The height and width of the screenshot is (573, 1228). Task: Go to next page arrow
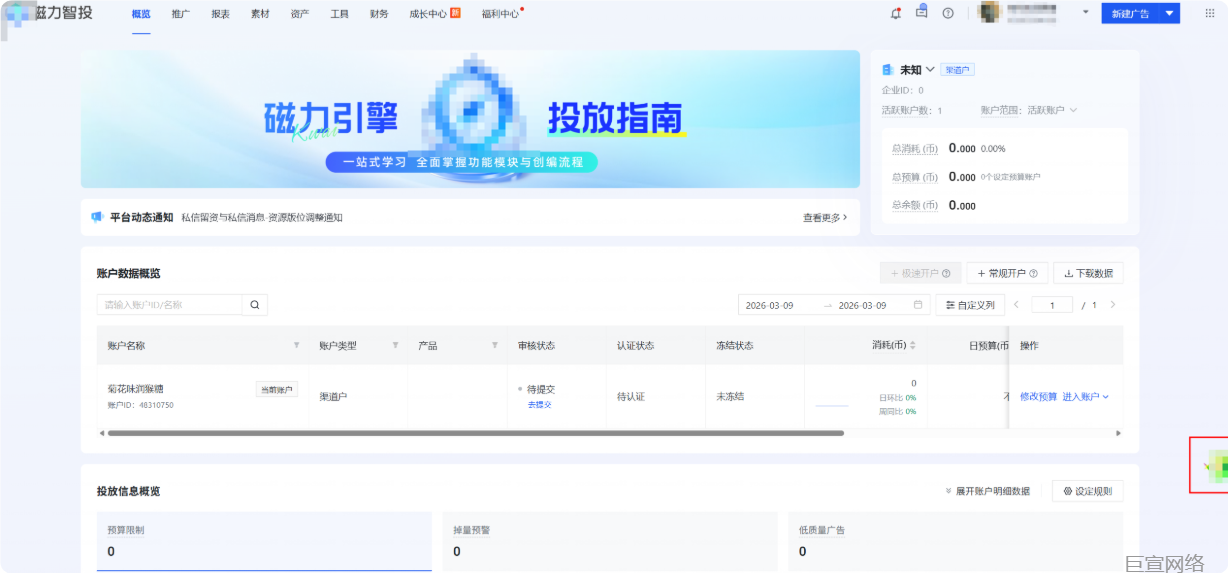(1113, 305)
